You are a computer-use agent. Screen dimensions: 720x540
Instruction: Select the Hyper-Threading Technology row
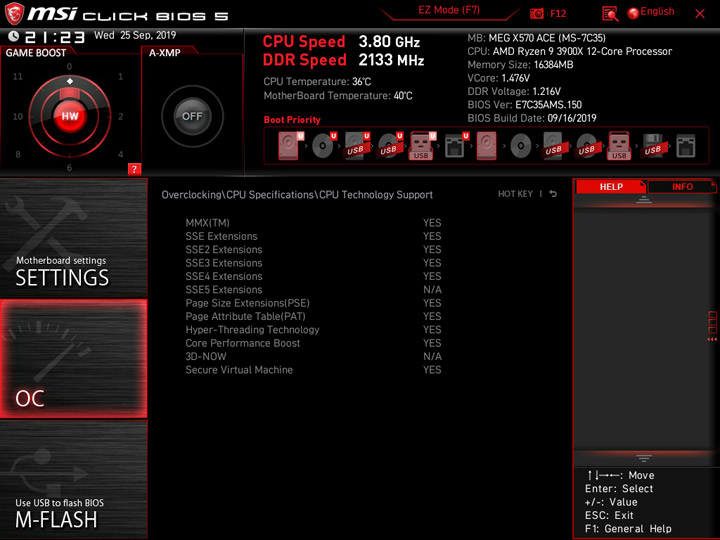pyautogui.click(x=313, y=330)
